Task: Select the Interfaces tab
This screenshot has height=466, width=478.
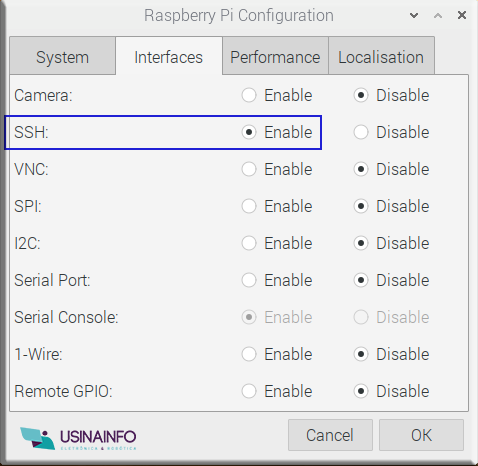Action: pyautogui.click(x=169, y=57)
